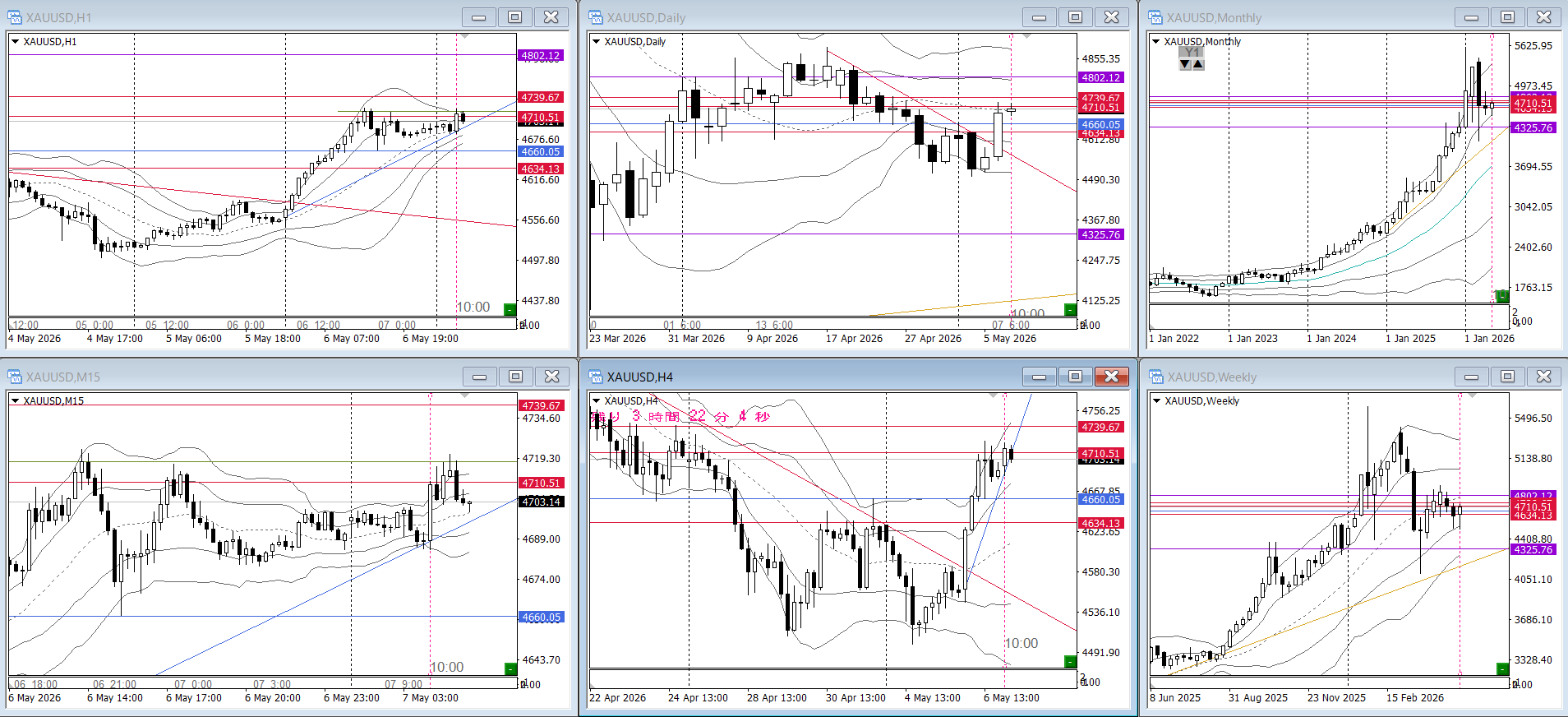Toggle the green indicator square in Weekly chart
The image size is (1568, 717).
(1502, 668)
